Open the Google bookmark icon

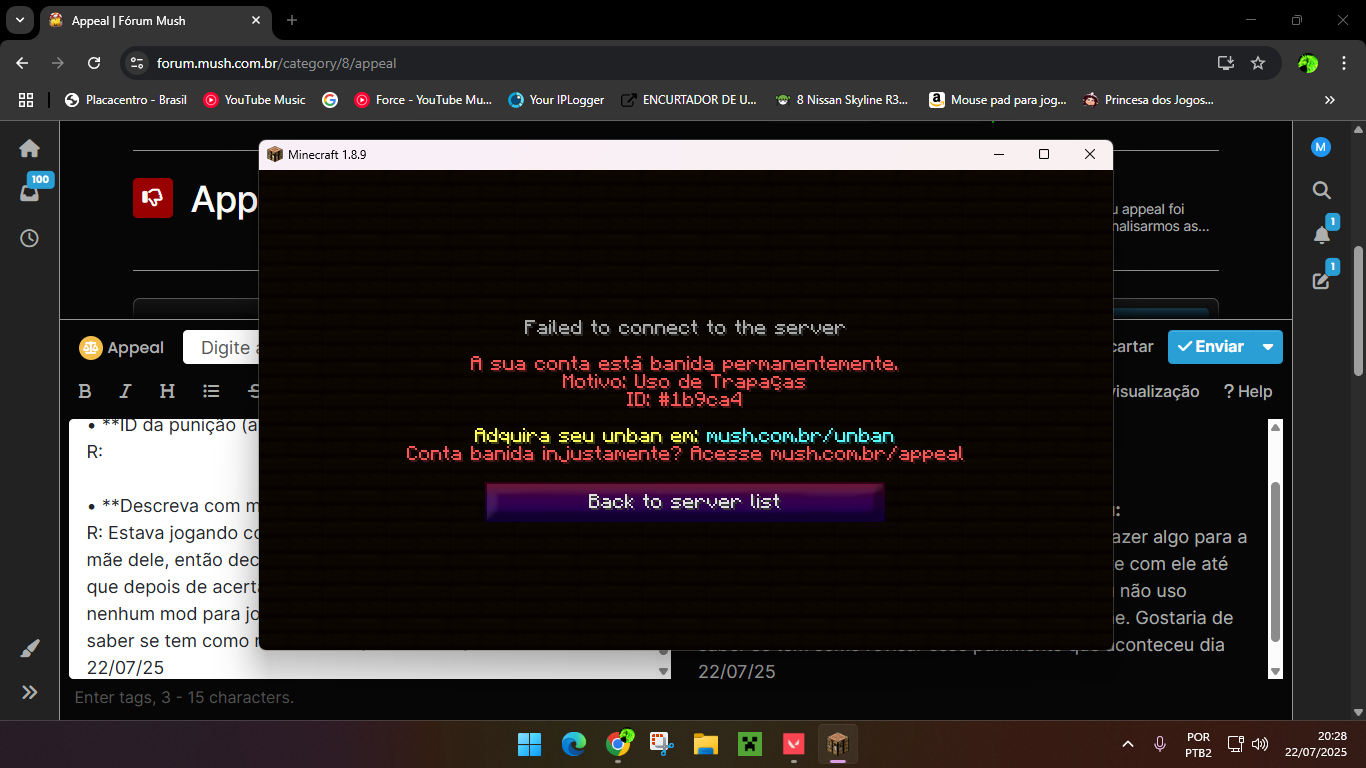pos(329,100)
